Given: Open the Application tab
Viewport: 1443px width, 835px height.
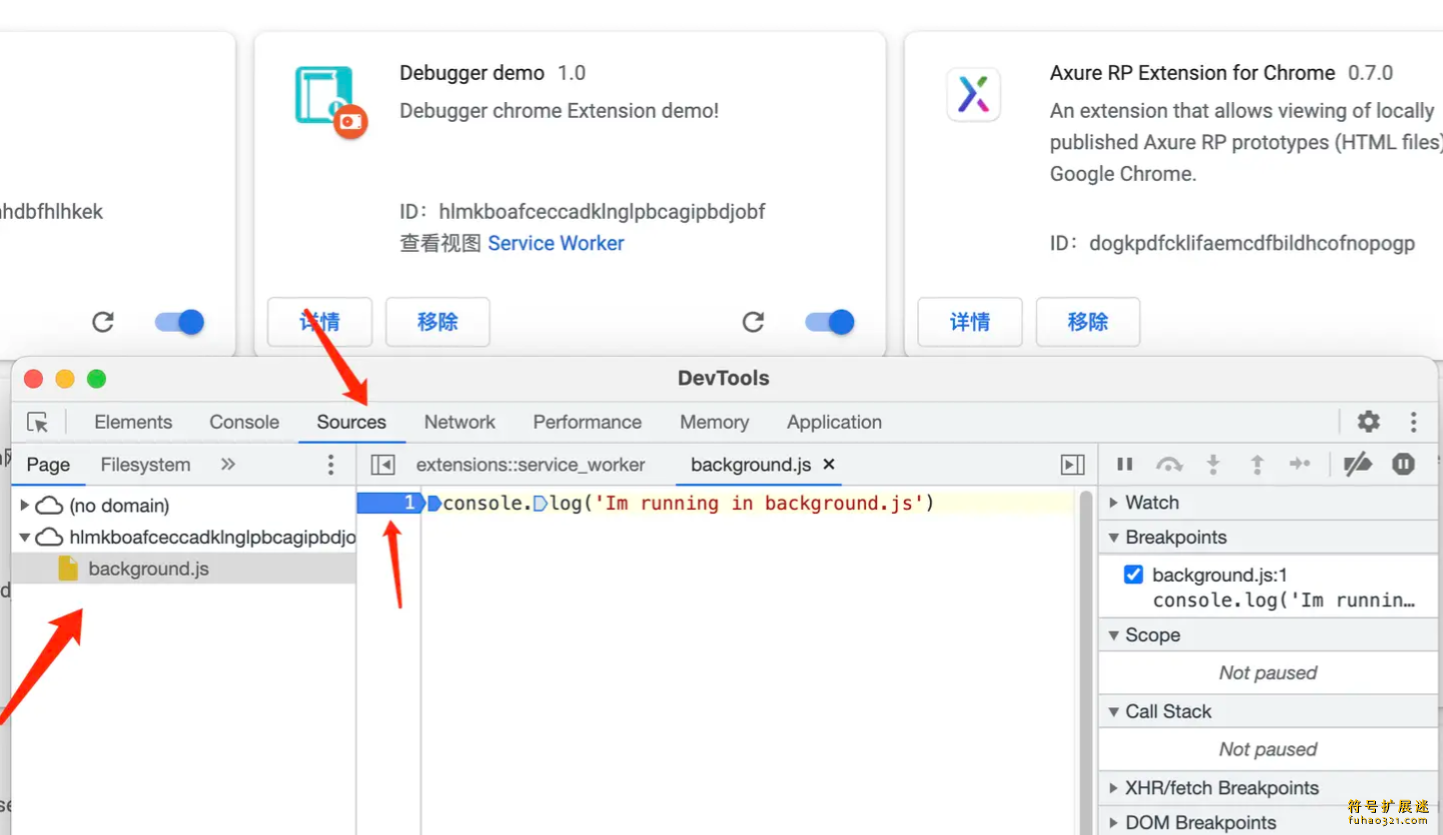Looking at the screenshot, I should tap(834, 422).
